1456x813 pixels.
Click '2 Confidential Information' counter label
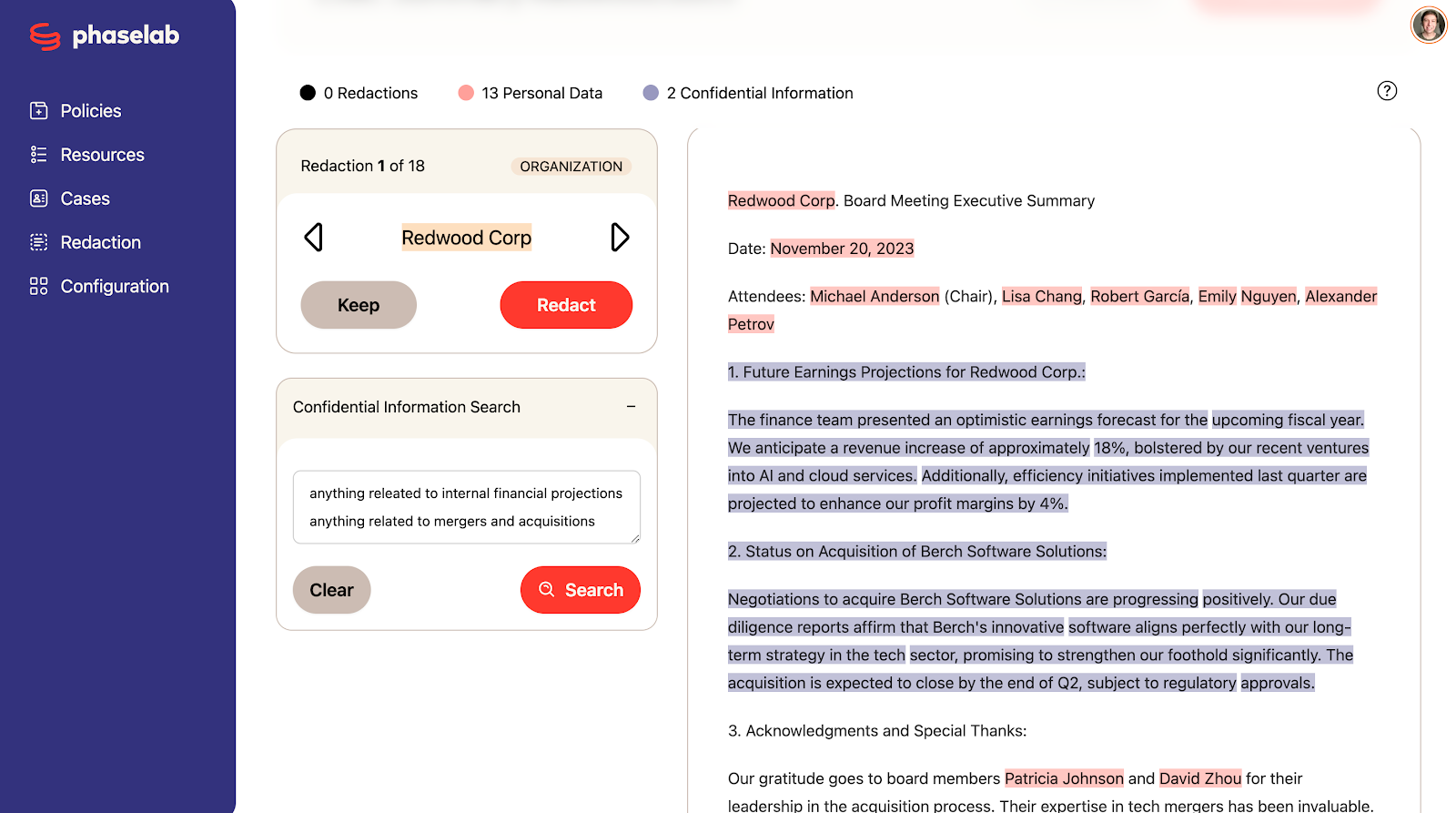[x=760, y=93]
